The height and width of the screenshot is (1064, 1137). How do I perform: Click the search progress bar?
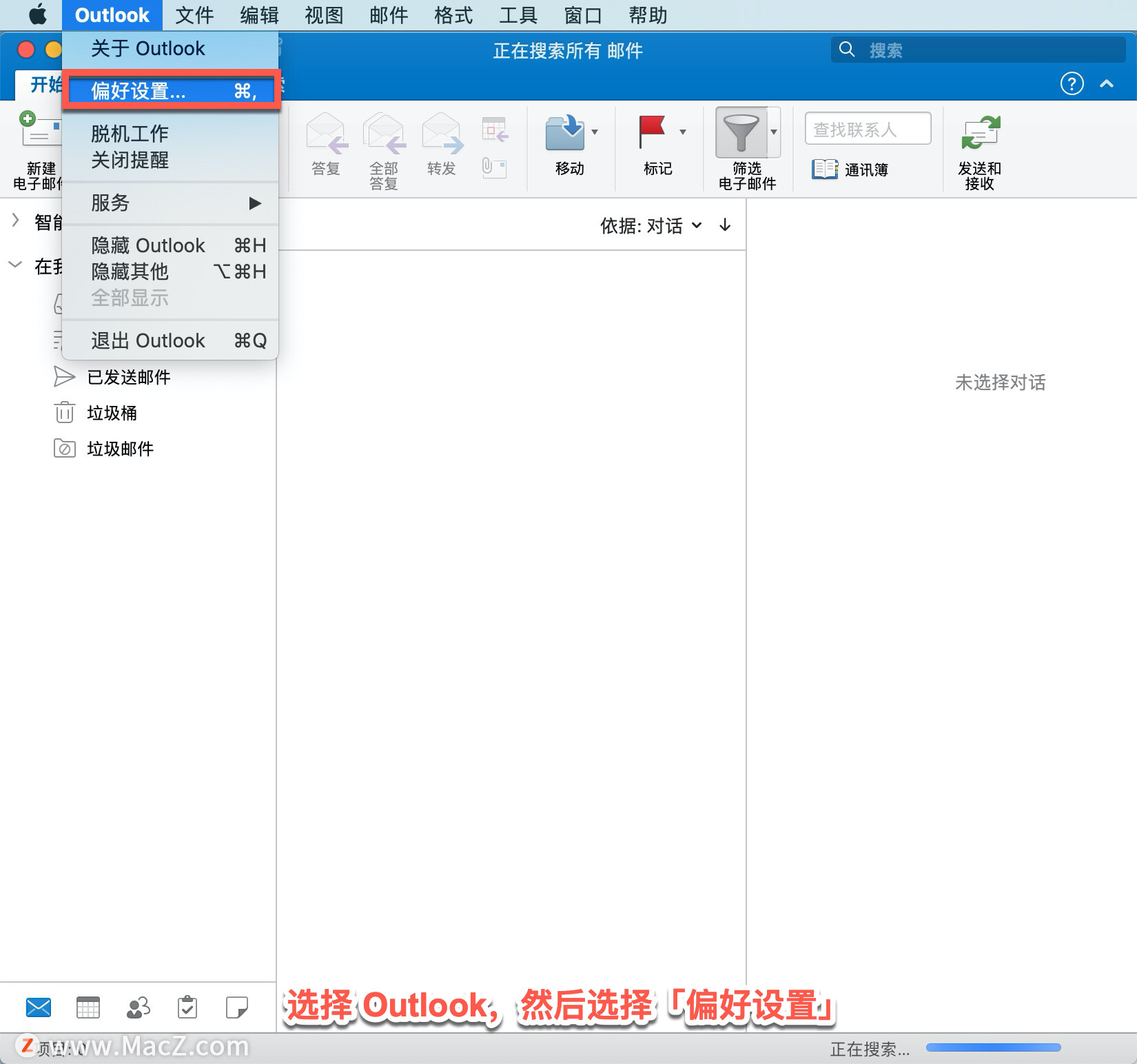pyautogui.click(x=993, y=1047)
